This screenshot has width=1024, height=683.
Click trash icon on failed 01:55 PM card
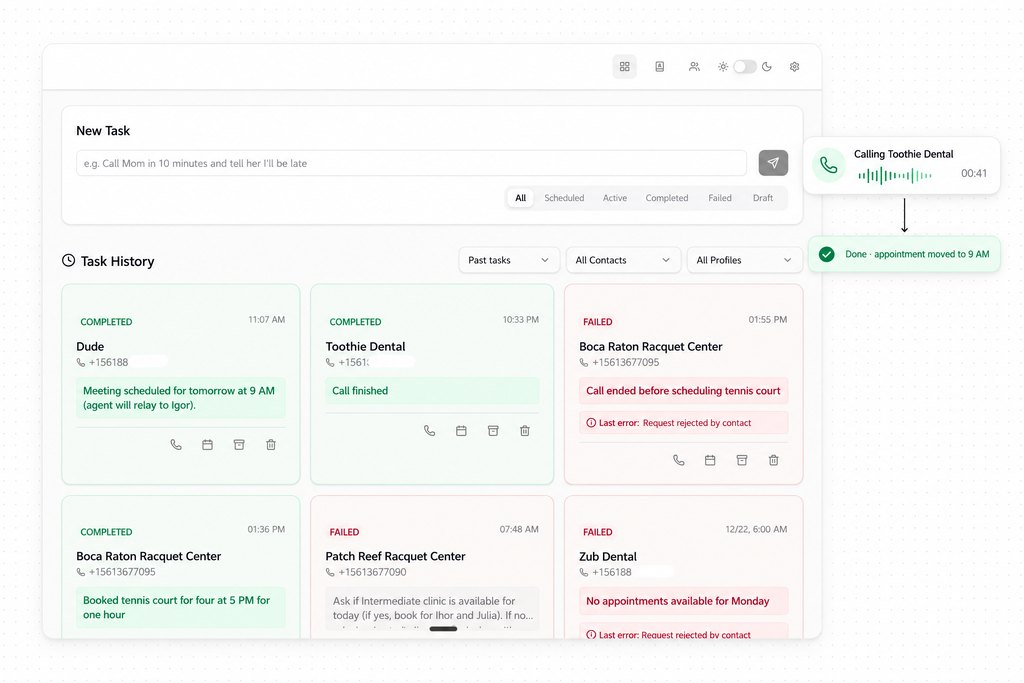(773, 460)
